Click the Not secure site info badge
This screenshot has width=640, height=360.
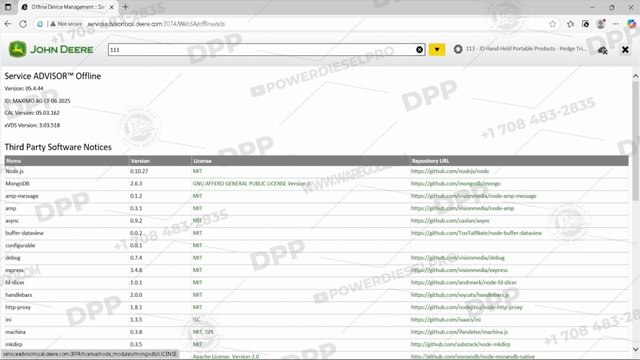click(x=66, y=24)
